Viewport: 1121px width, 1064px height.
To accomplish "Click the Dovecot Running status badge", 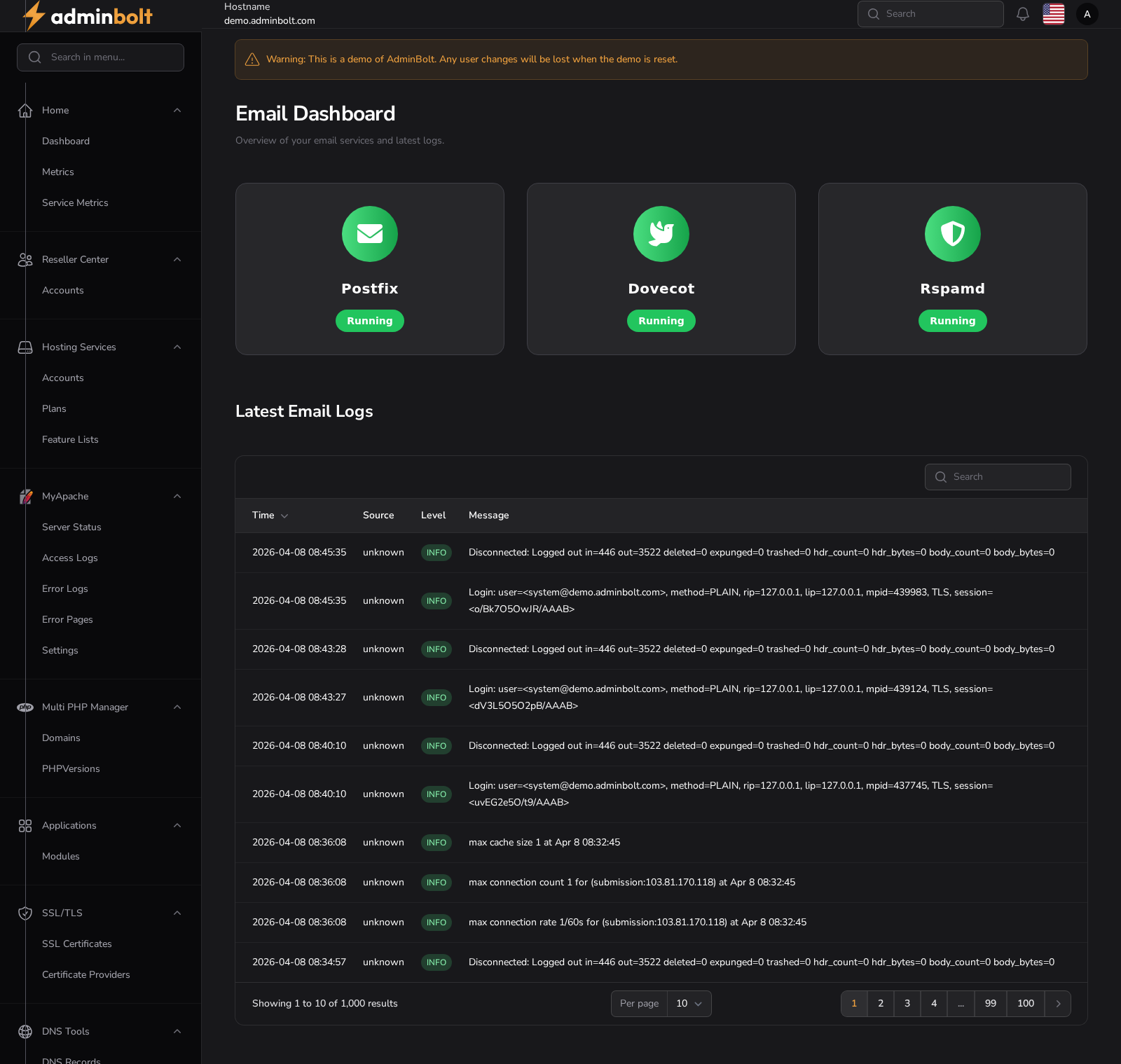I will [661, 321].
